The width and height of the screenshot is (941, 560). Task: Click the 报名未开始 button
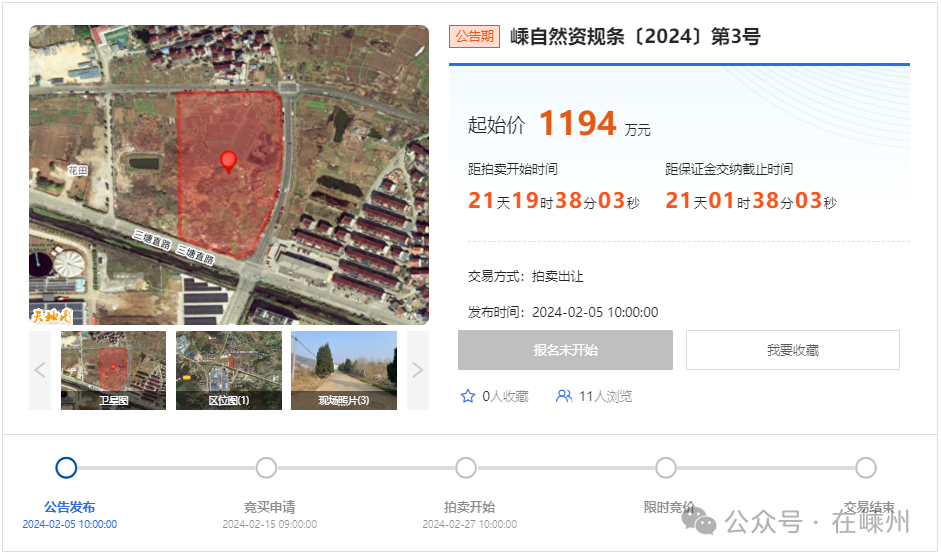pos(565,350)
